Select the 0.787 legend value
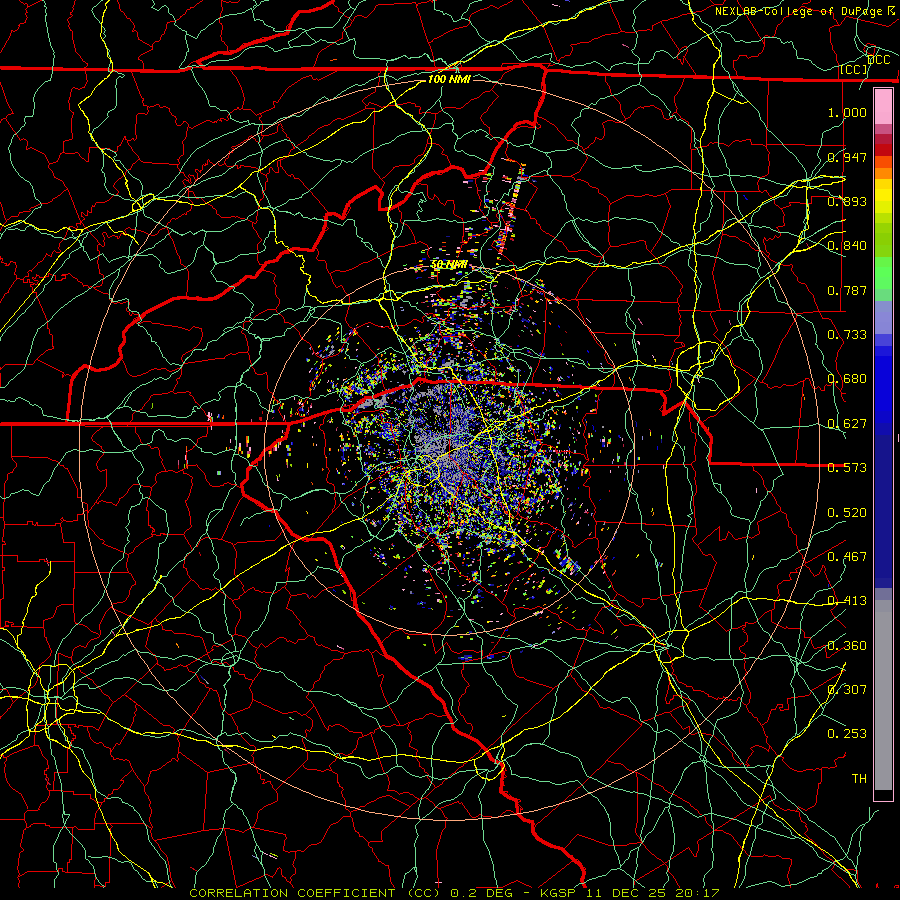 click(x=847, y=290)
